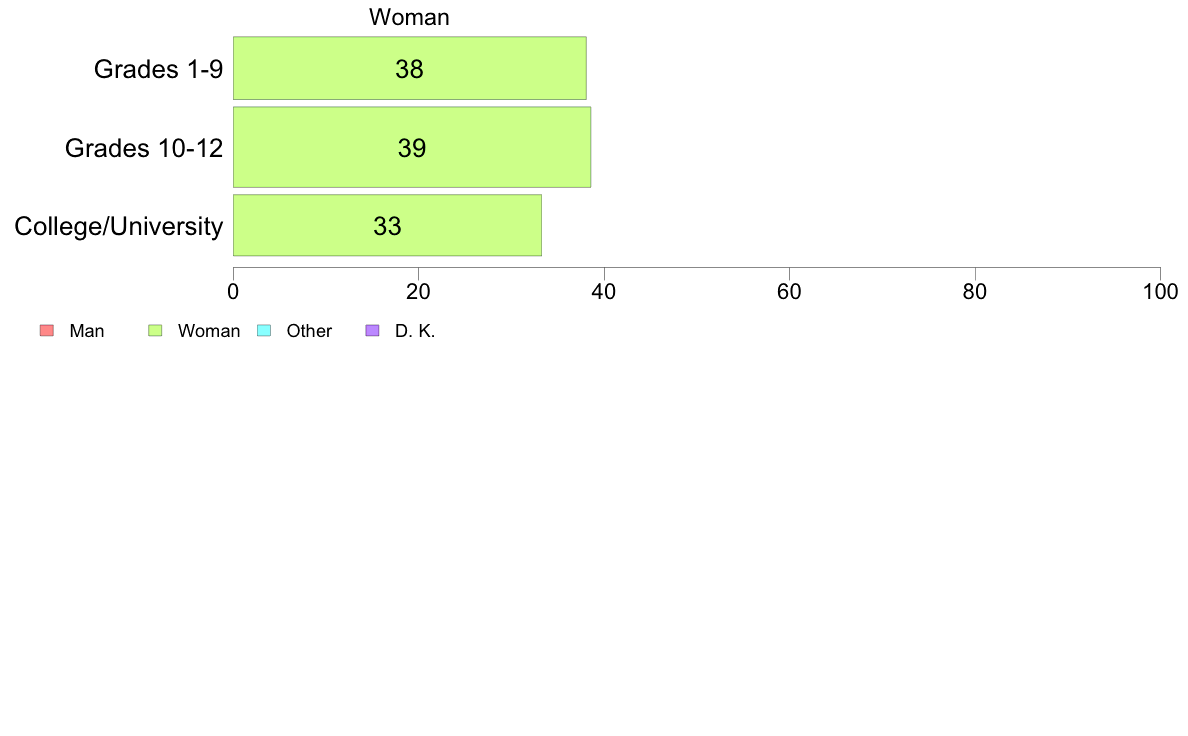1188x736 pixels.
Task: Click the Grades 10-12 axis label
Action: 144,148
